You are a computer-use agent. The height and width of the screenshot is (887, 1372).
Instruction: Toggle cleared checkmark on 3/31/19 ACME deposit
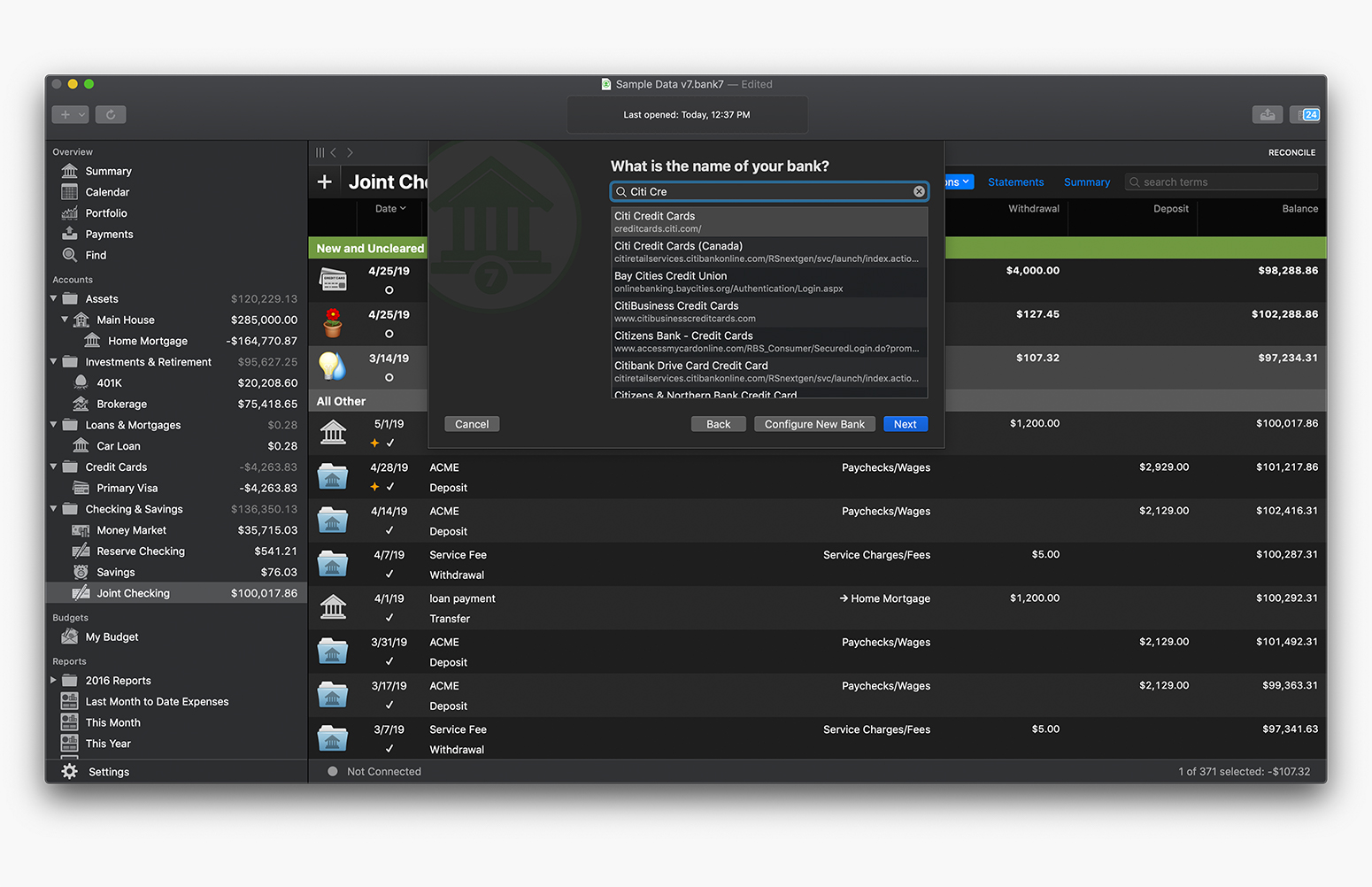(389, 661)
